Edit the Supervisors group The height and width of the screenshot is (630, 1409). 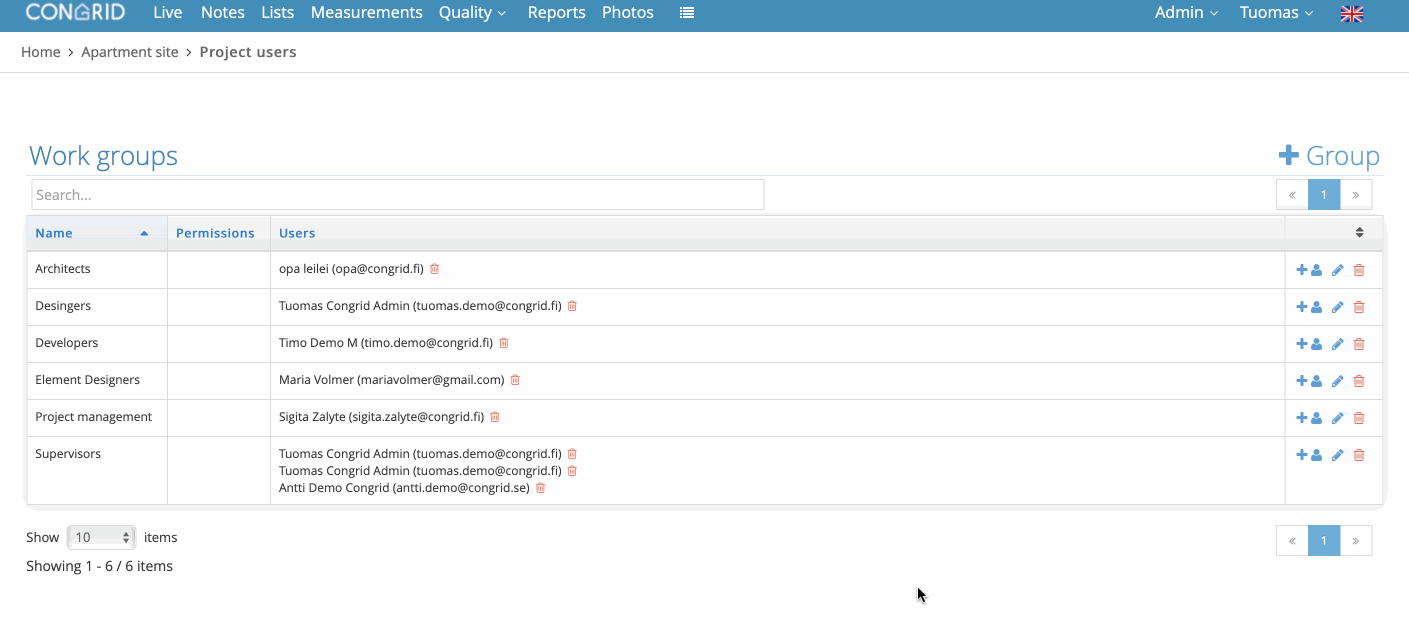click(x=1338, y=455)
